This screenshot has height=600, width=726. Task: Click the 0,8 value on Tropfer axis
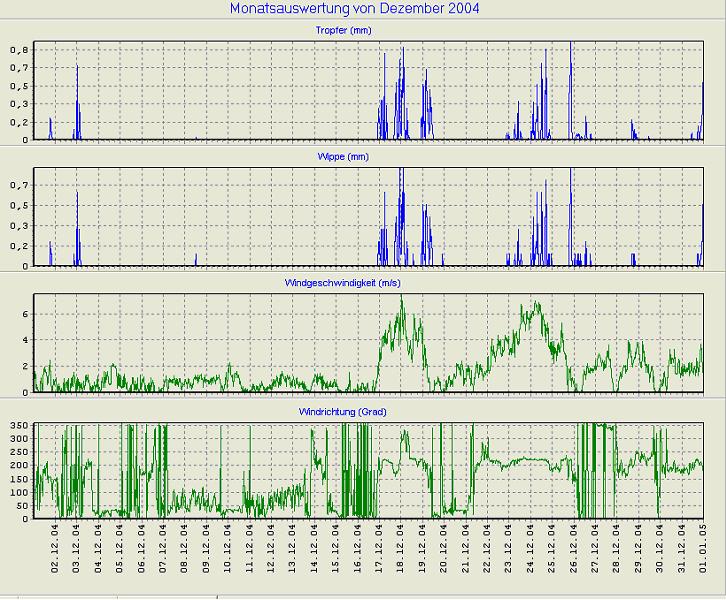coord(18,49)
